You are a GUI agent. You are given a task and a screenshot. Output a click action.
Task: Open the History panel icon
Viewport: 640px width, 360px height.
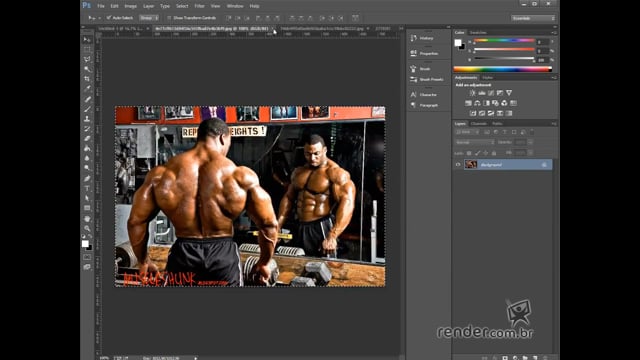click(x=413, y=38)
